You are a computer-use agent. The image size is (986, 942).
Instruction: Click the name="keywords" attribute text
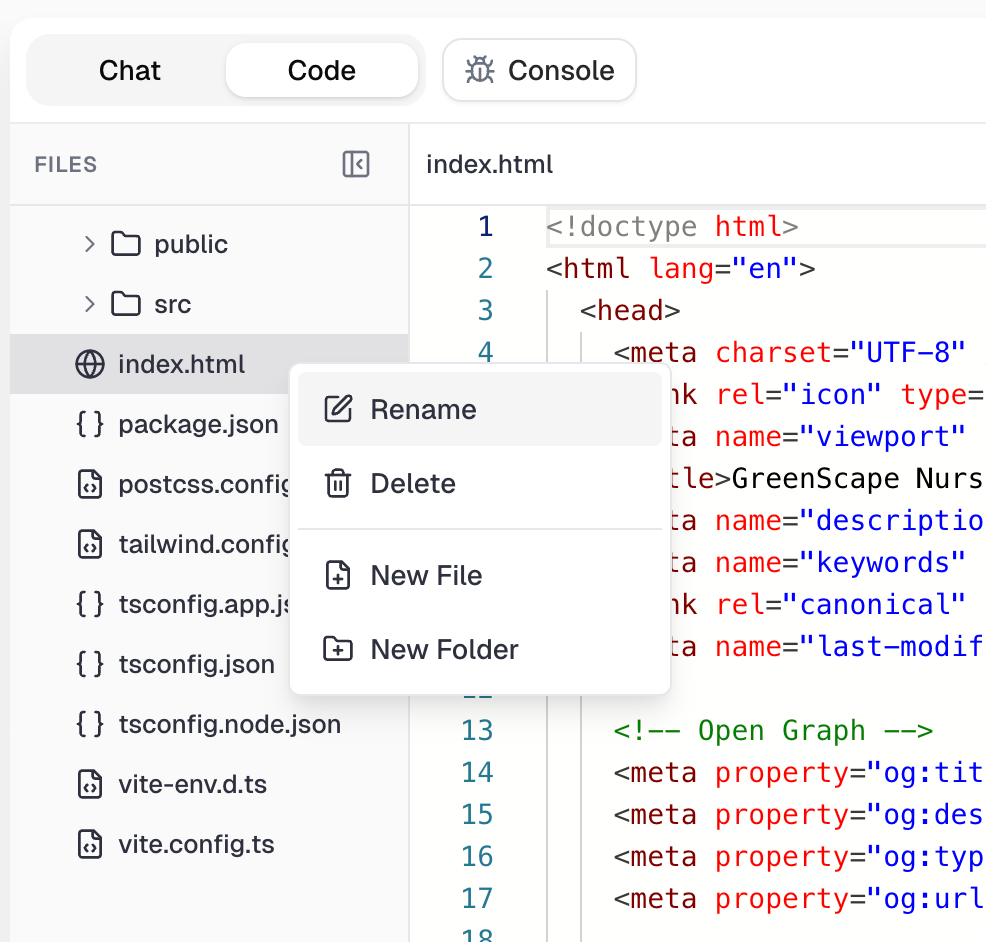pyautogui.click(x=841, y=563)
